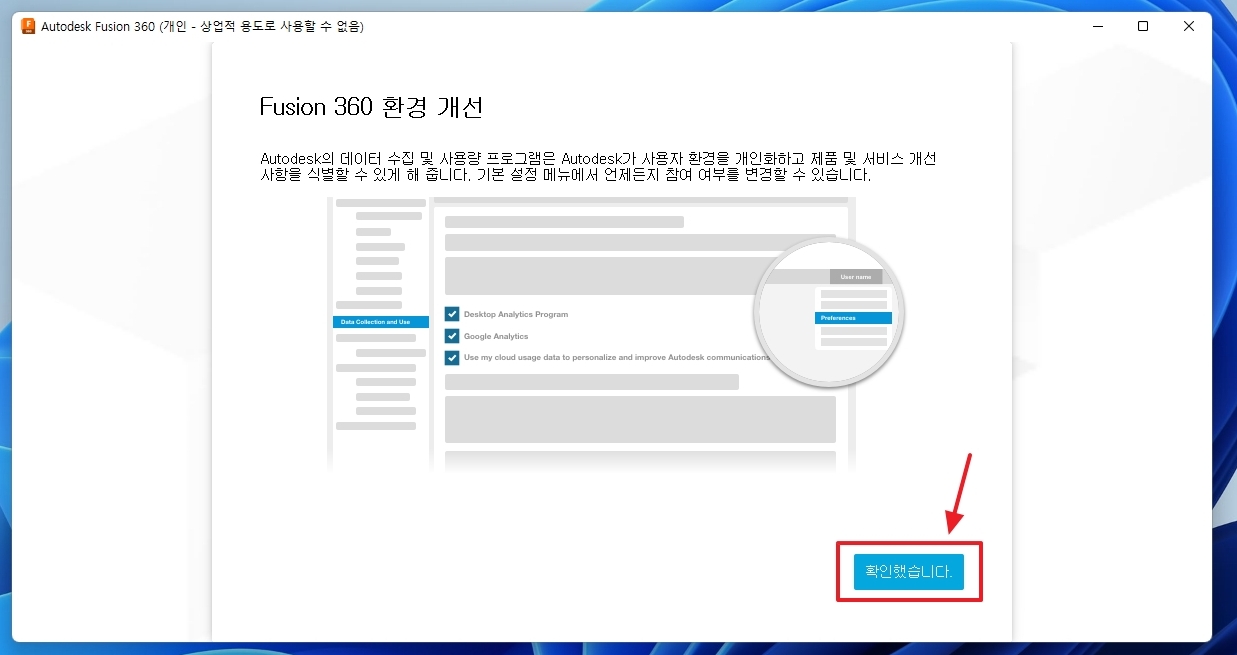Maximize the Autodesk Fusion 360 window
Image resolution: width=1237 pixels, height=655 pixels.
pyautogui.click(x=1143, y=26)
